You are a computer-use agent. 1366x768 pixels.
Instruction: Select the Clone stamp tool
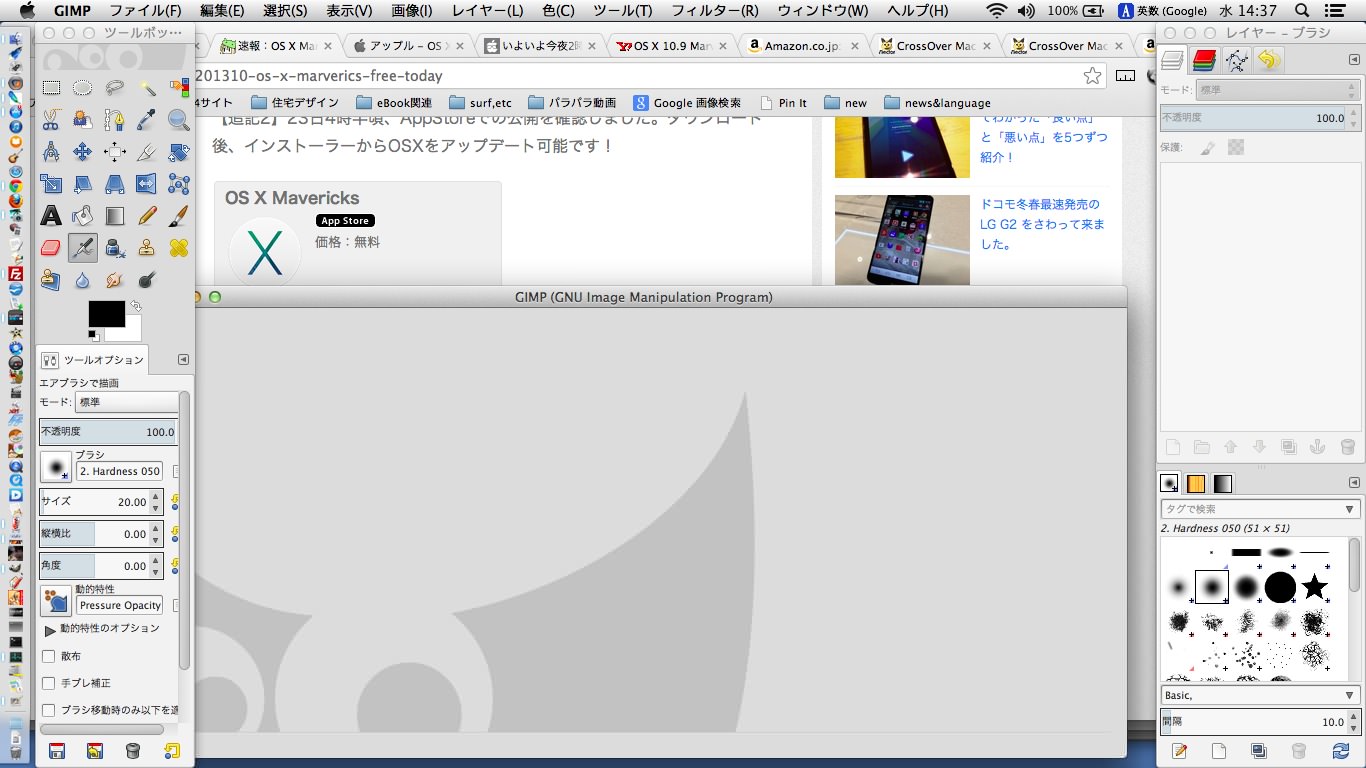point(147,247)
